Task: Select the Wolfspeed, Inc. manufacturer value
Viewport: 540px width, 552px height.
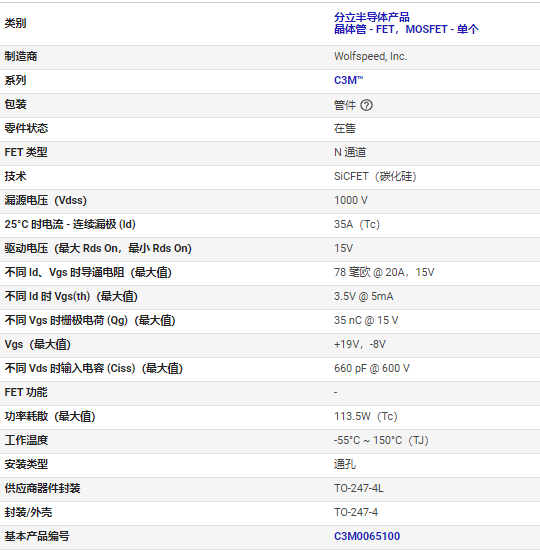Action: (370, 56)
